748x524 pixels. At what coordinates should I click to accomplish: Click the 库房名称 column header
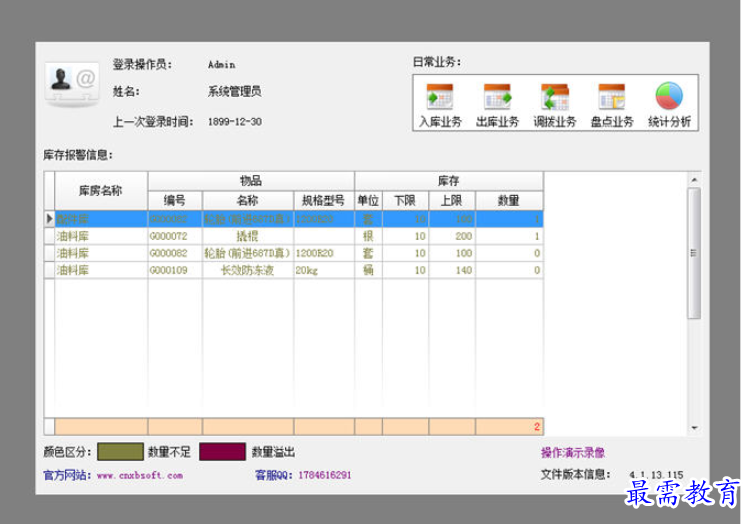(x=101, y=191)
